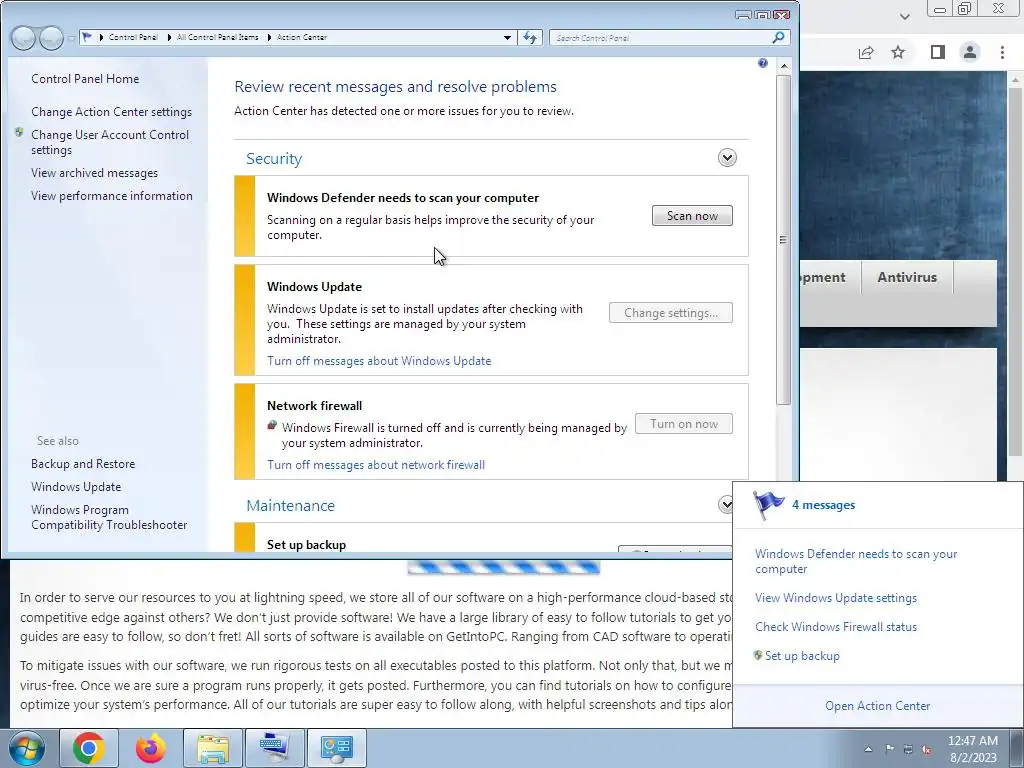1024x768 pixels.
Task: Toggle the Chrome side panel icon
Action: click(938, 52)
